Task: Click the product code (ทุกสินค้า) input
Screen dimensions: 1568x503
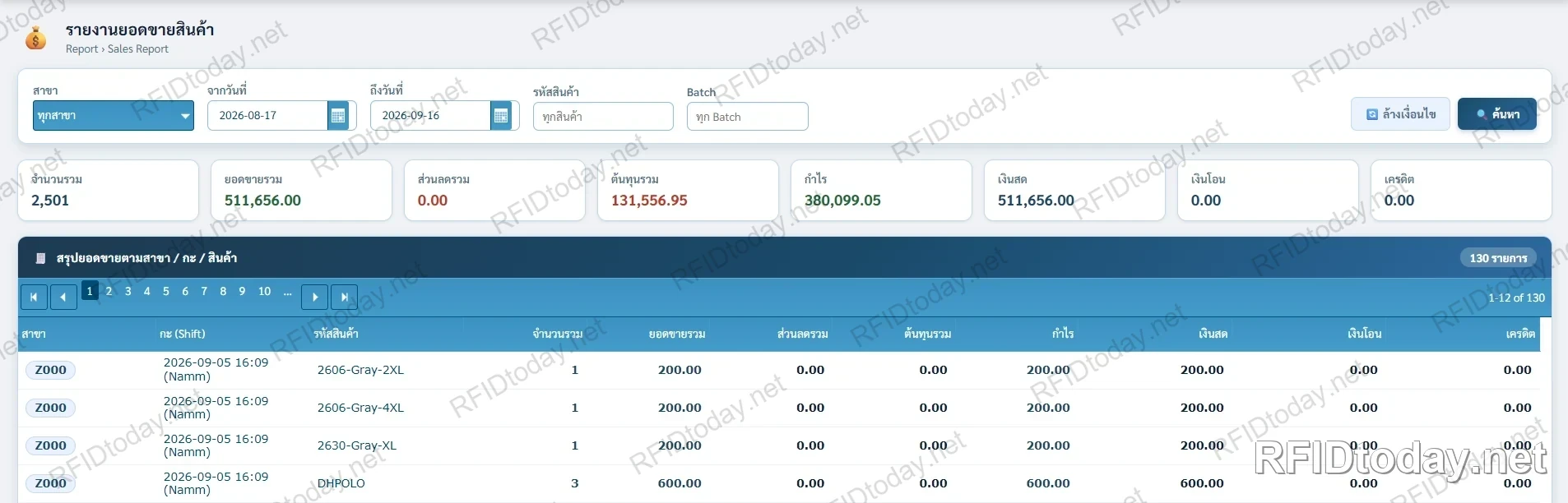Action: (x=603, y=117)
